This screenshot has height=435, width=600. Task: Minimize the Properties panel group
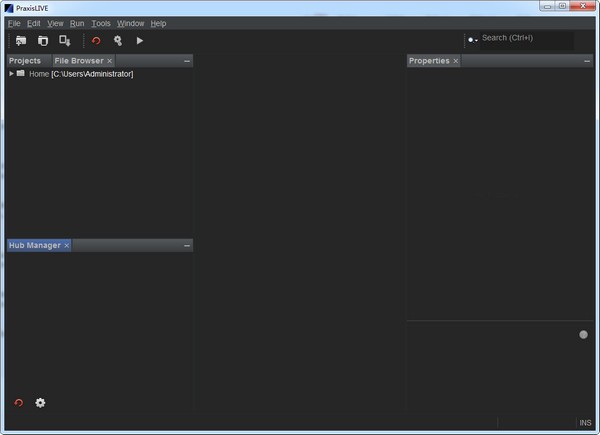point(587,61)
